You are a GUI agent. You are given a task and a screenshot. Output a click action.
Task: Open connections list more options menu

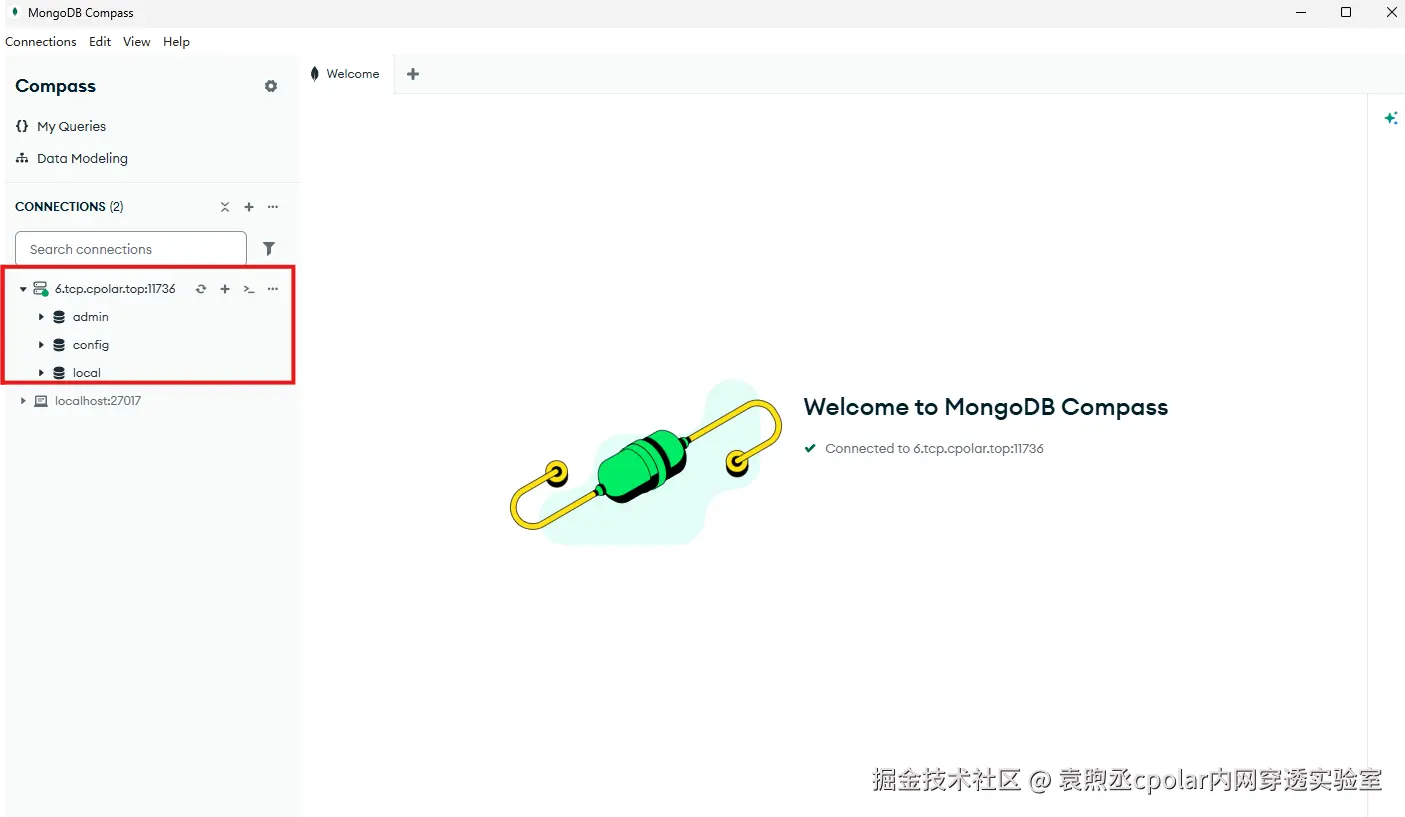click(x=273, y=207)
